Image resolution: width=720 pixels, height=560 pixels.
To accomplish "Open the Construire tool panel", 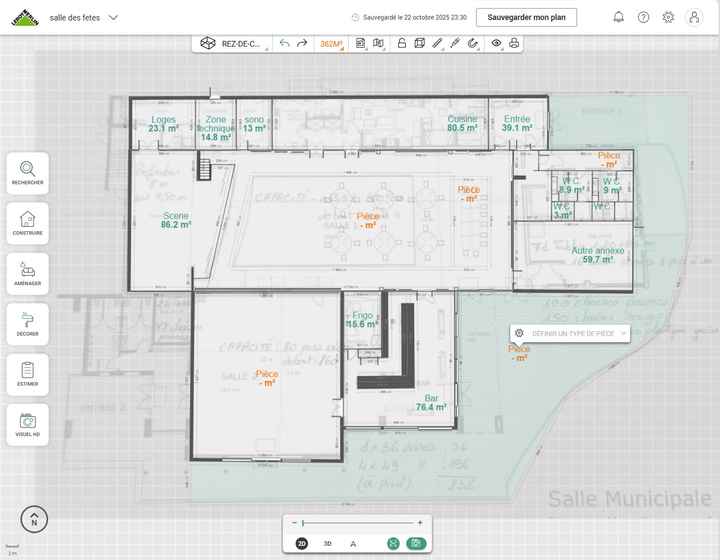I will [27, 223].
